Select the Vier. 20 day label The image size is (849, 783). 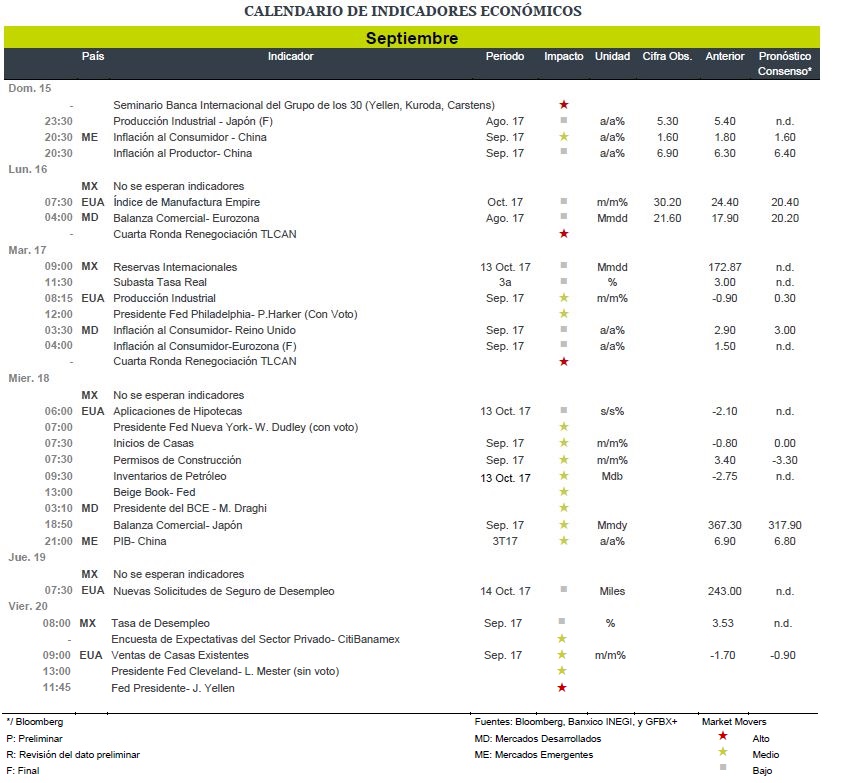pyautogui.click(x=28, y=606)
